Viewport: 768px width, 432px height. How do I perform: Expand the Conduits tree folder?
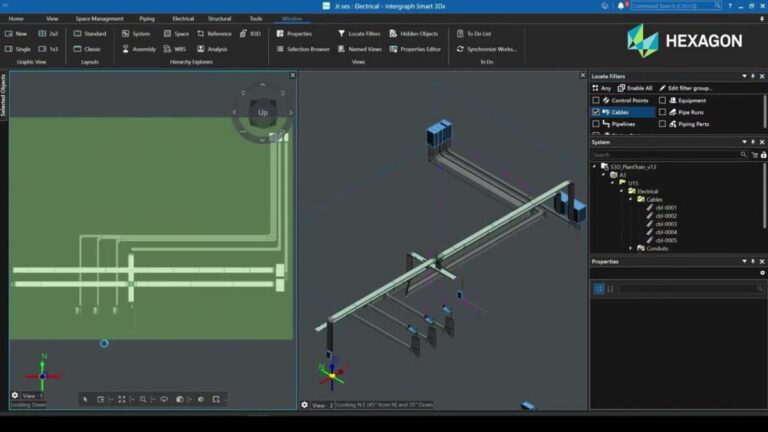pyautogui.click(x=630, y=248)
